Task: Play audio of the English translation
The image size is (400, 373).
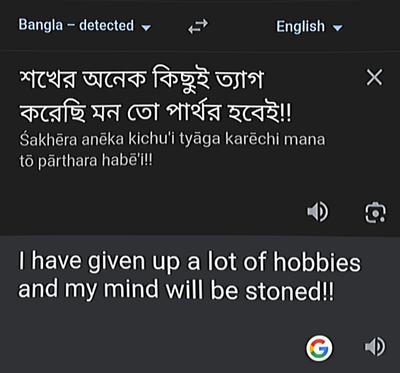Action: point(375,347)
